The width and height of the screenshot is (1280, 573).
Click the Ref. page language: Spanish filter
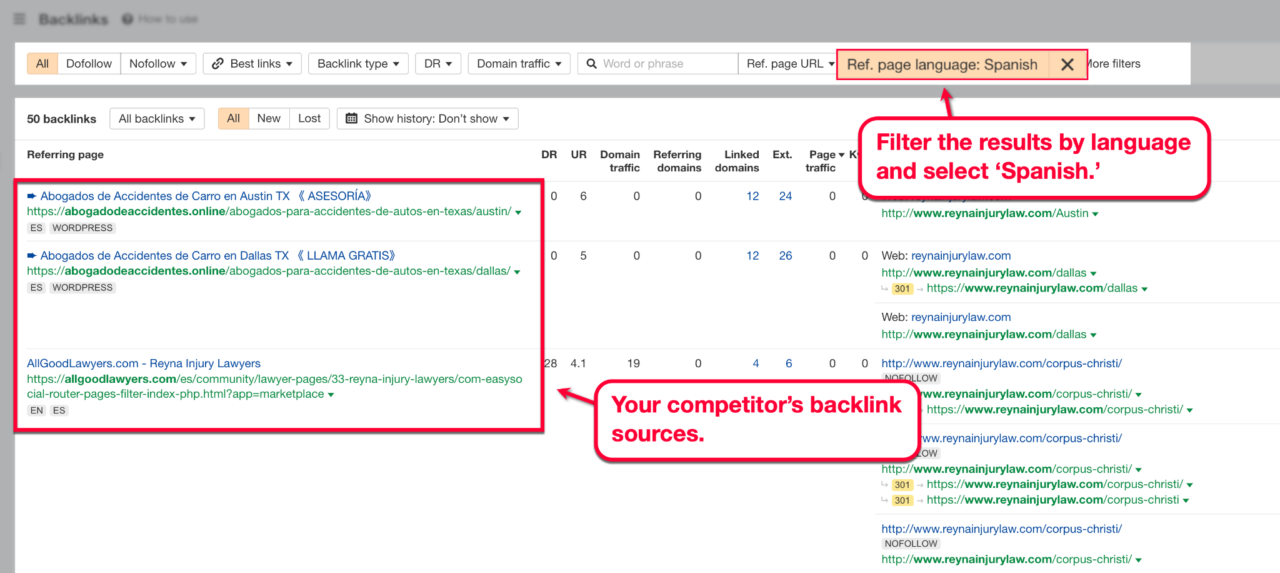942,64
